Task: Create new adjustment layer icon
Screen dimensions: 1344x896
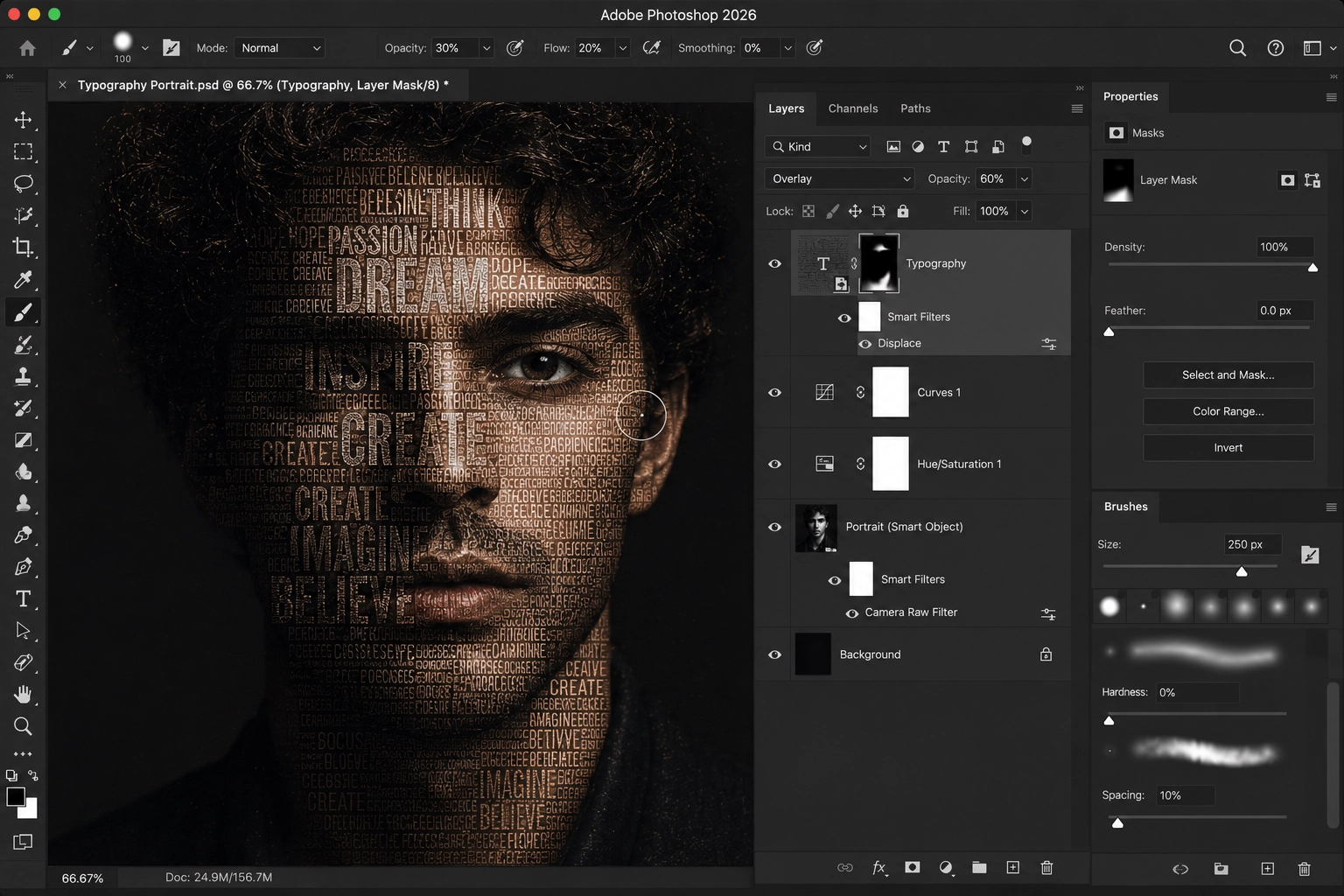Action: [946, 868]
